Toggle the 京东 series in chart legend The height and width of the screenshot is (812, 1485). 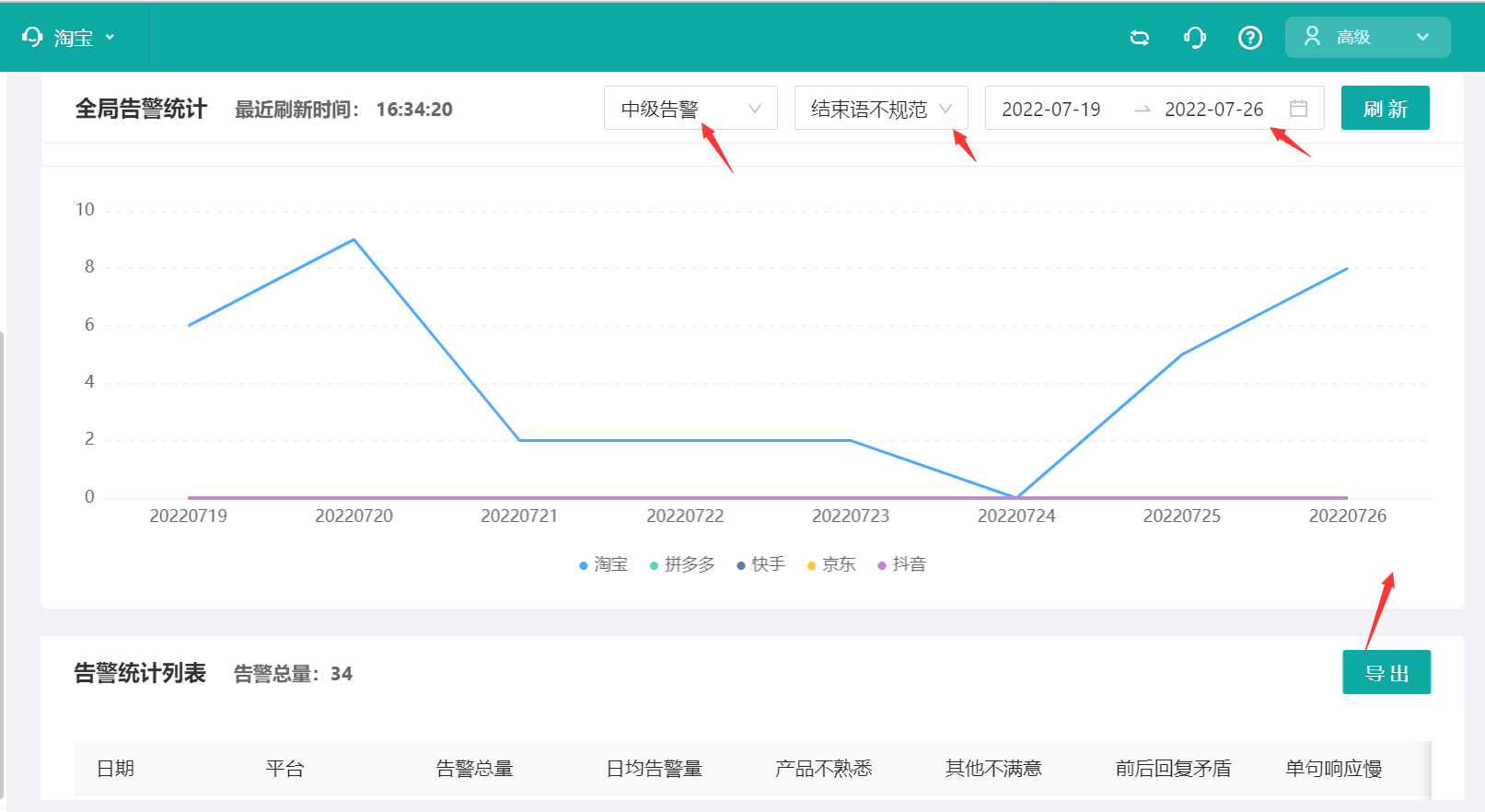pos(831,564)
